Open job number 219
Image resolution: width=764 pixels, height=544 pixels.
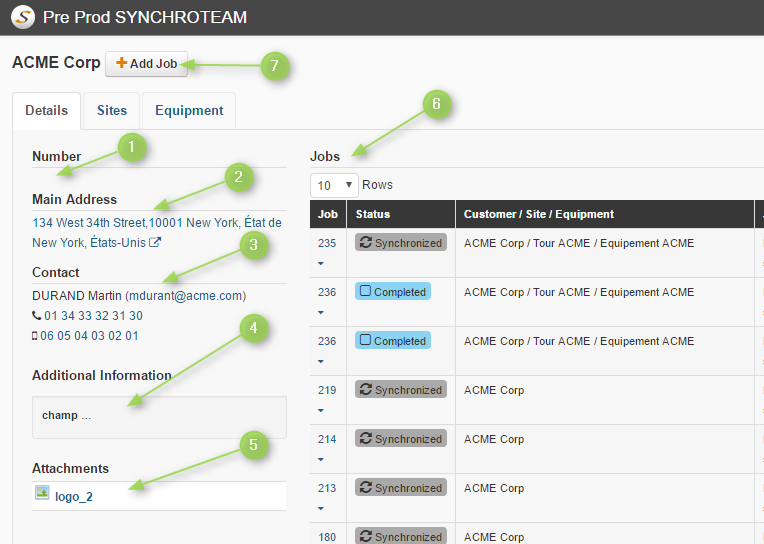click(x=327, y=390)
